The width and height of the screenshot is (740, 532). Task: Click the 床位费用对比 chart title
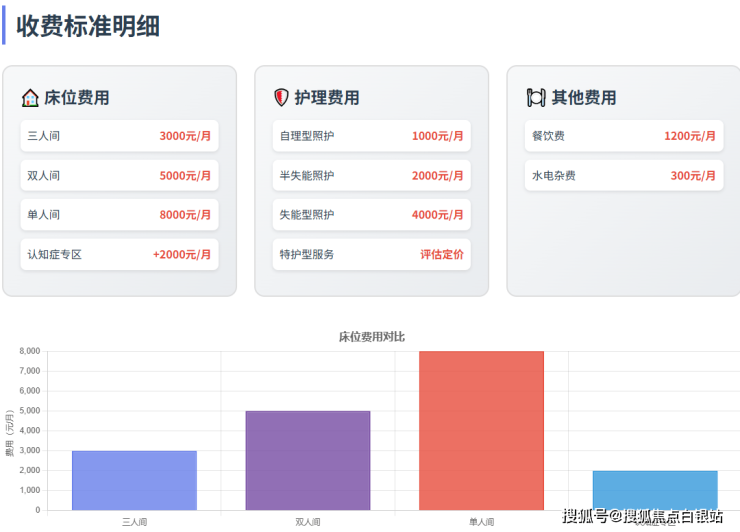pyautogui.click(x=372, y=337)
